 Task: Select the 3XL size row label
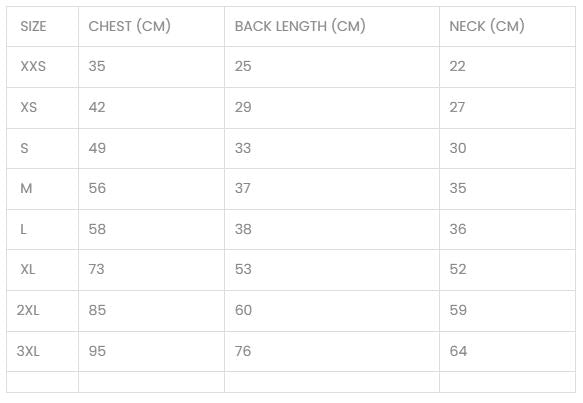coord(28,351)
